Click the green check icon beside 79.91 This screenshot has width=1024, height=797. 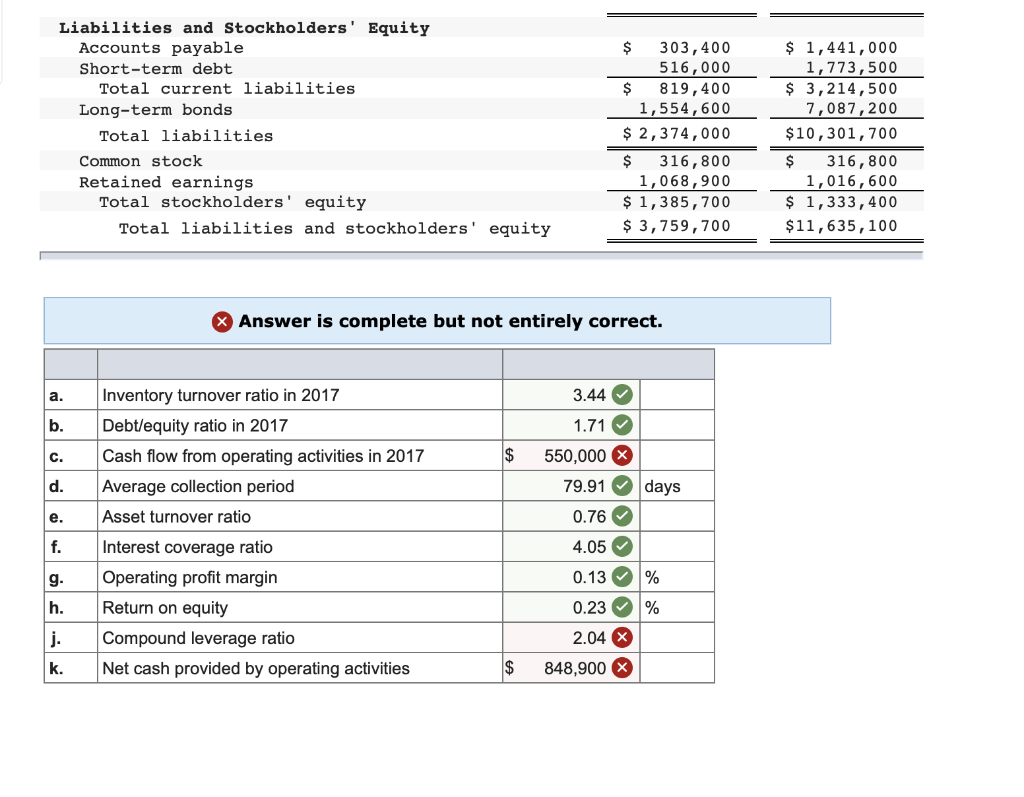click(x=622, y=486)
